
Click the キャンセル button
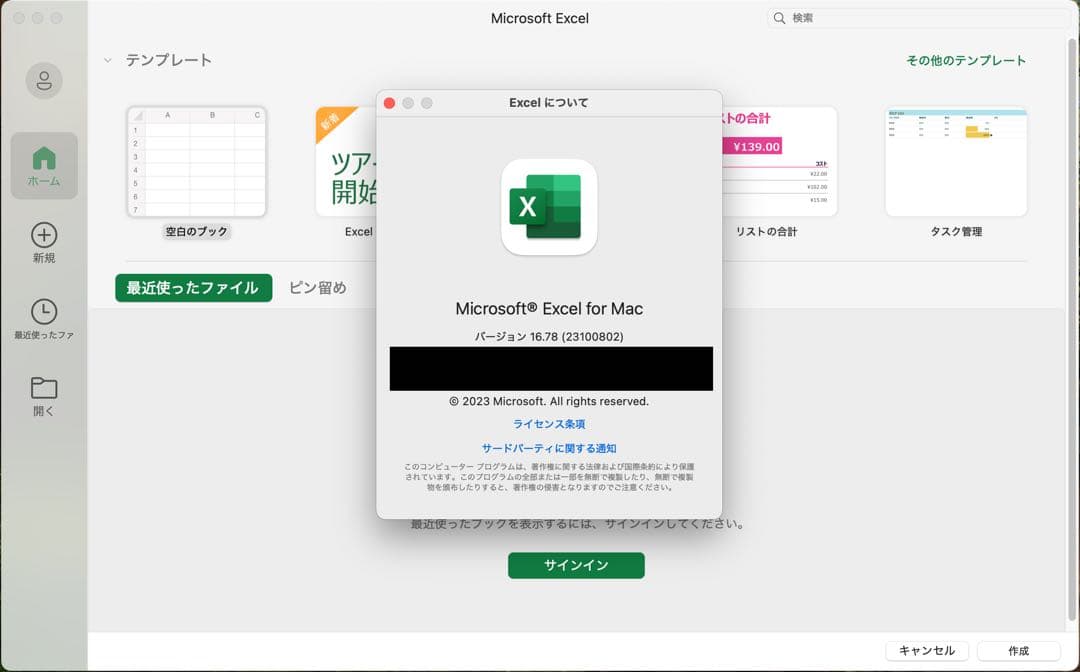point(926,651)
